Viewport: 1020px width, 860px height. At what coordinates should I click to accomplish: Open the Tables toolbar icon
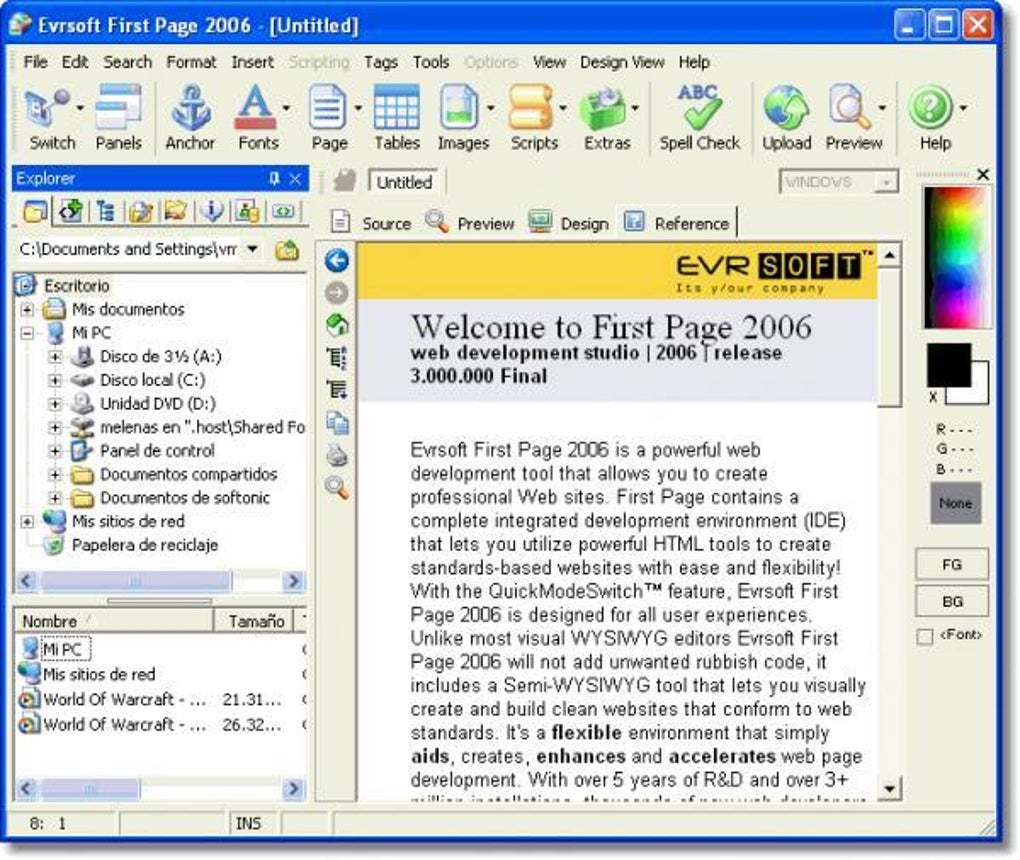pyautogui.click(x=396, y=107)
